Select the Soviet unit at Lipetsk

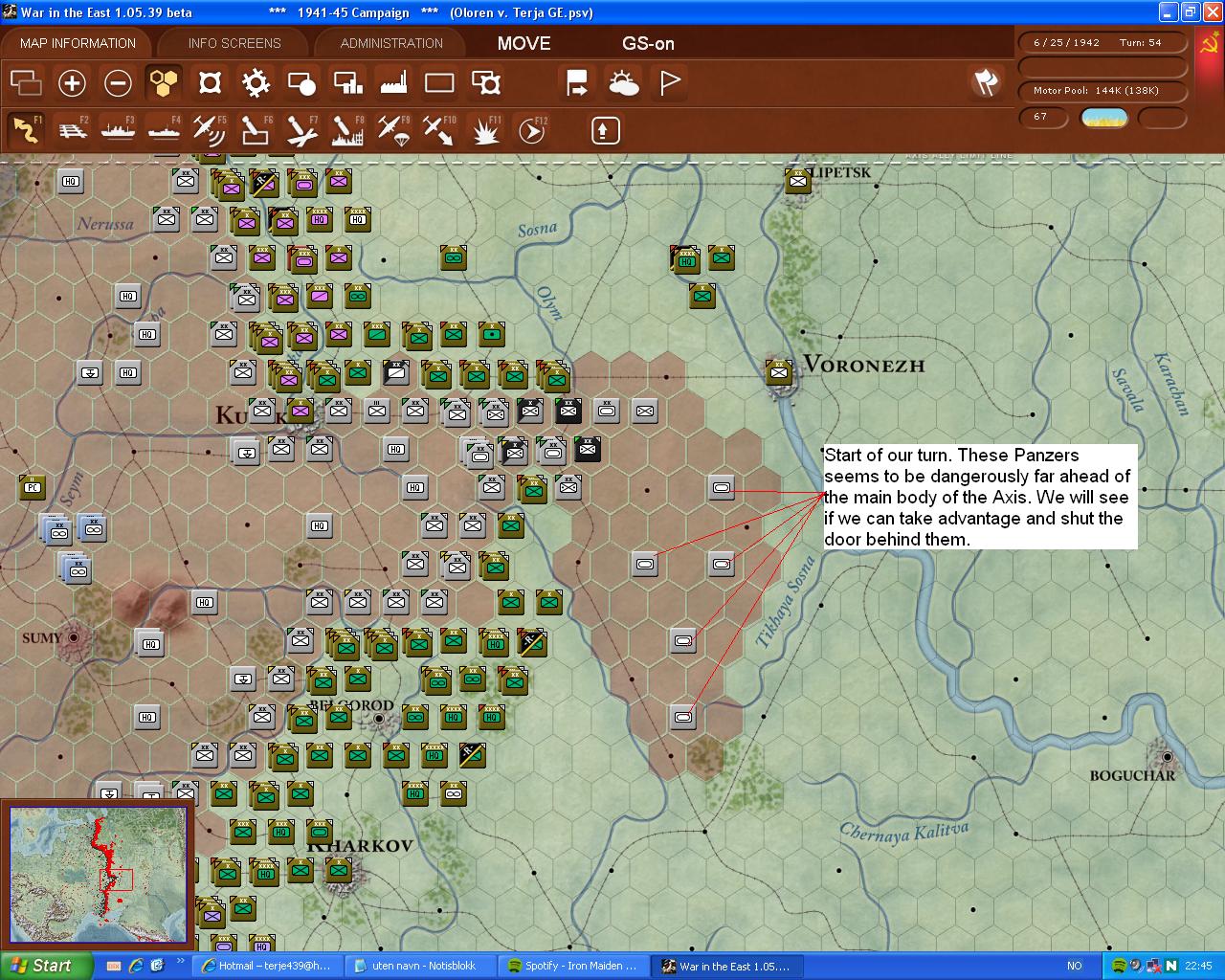(x=798, y=180)
